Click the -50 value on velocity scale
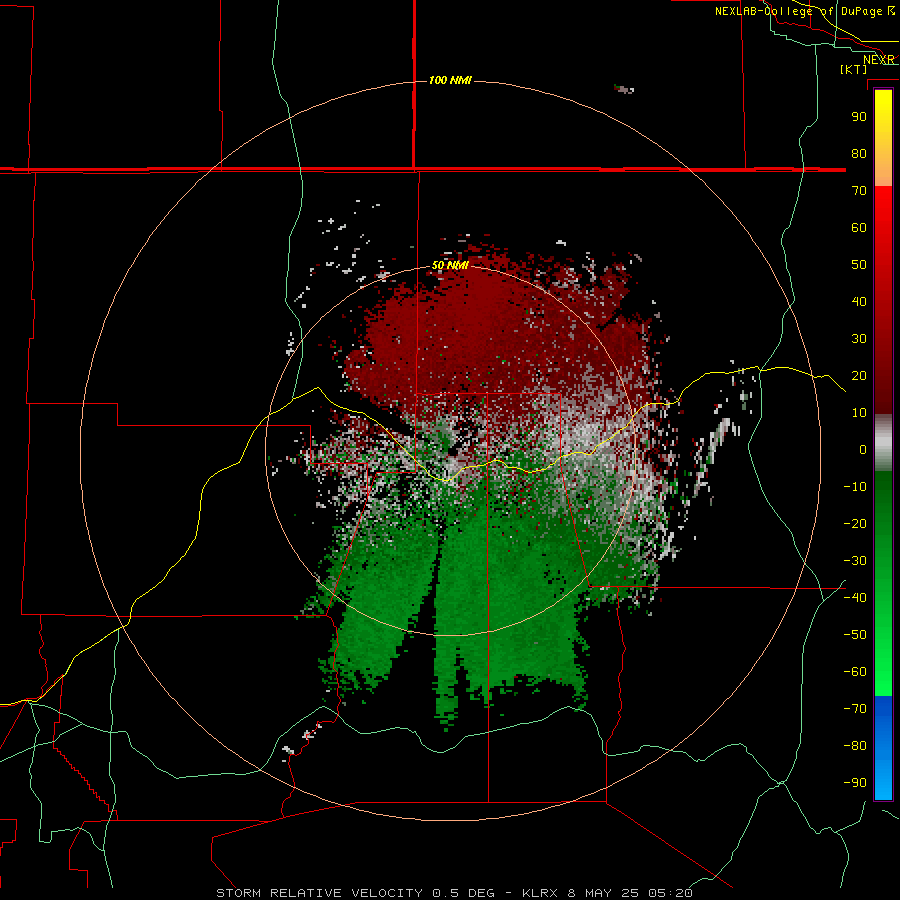 click(855, 635)
